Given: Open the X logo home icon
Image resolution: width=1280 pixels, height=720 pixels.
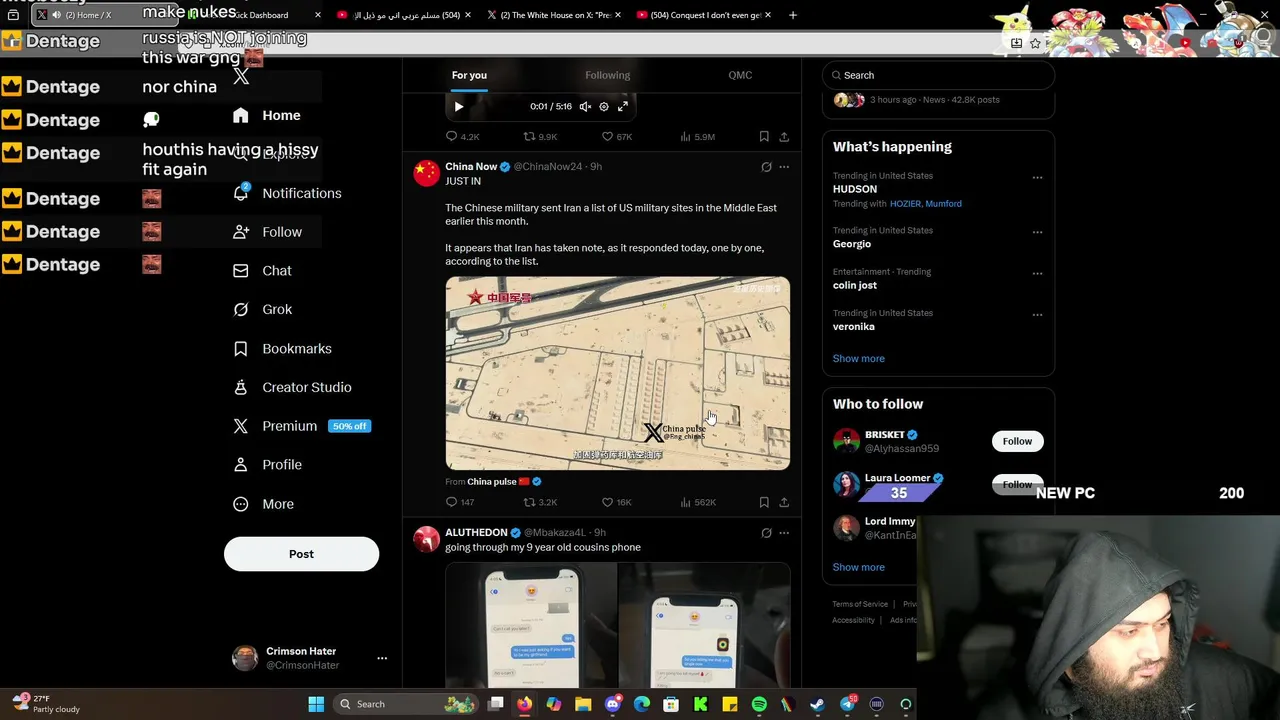Looking at the screenshot, I should click(241, 76).
